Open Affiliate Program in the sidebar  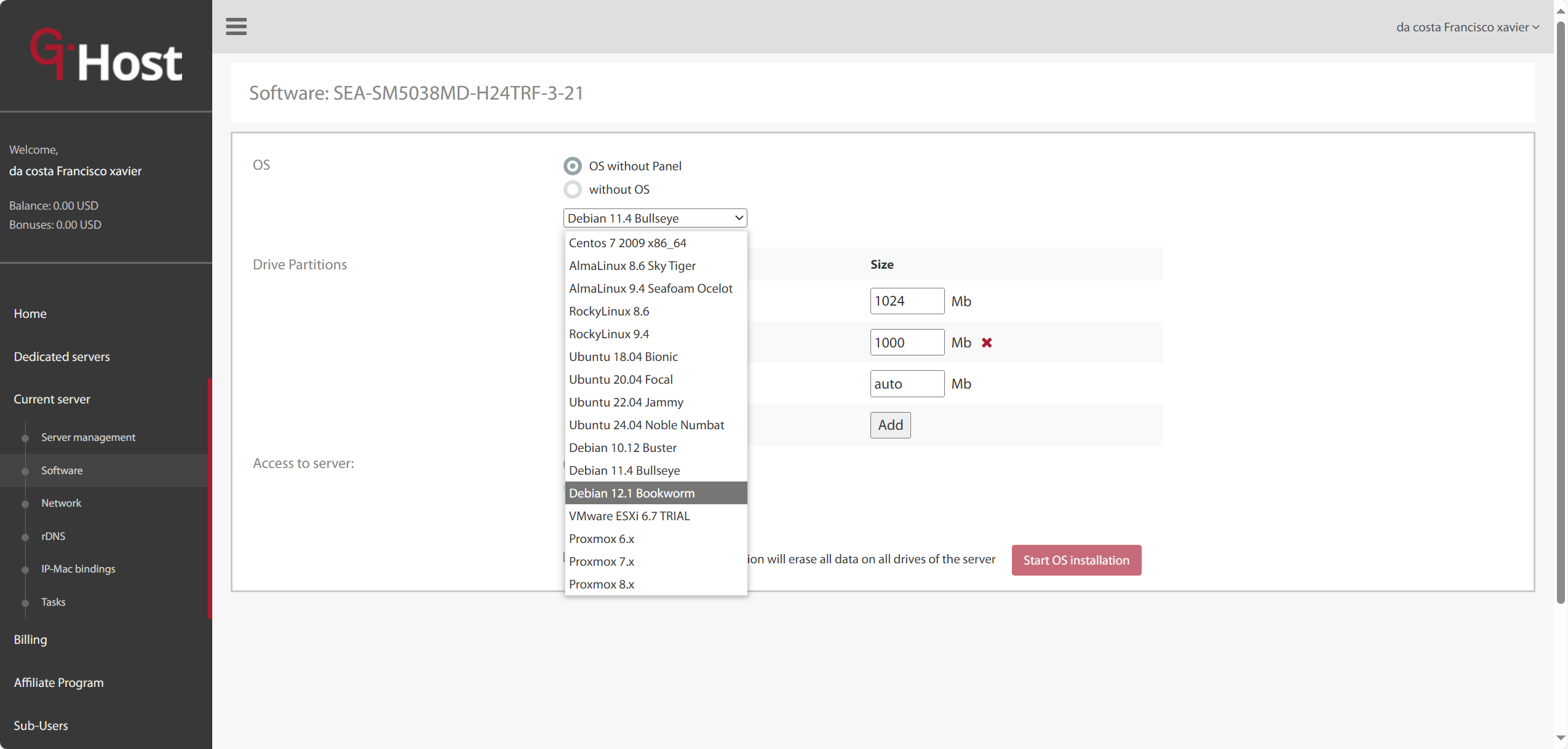(x=58, y=683)
